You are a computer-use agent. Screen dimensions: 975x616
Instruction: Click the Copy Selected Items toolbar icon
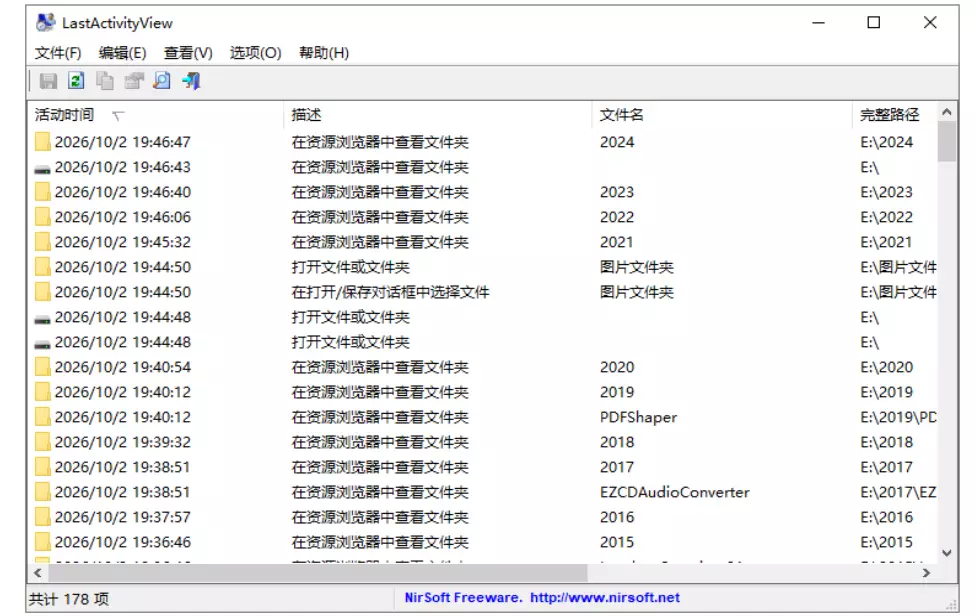coord(104,81)
